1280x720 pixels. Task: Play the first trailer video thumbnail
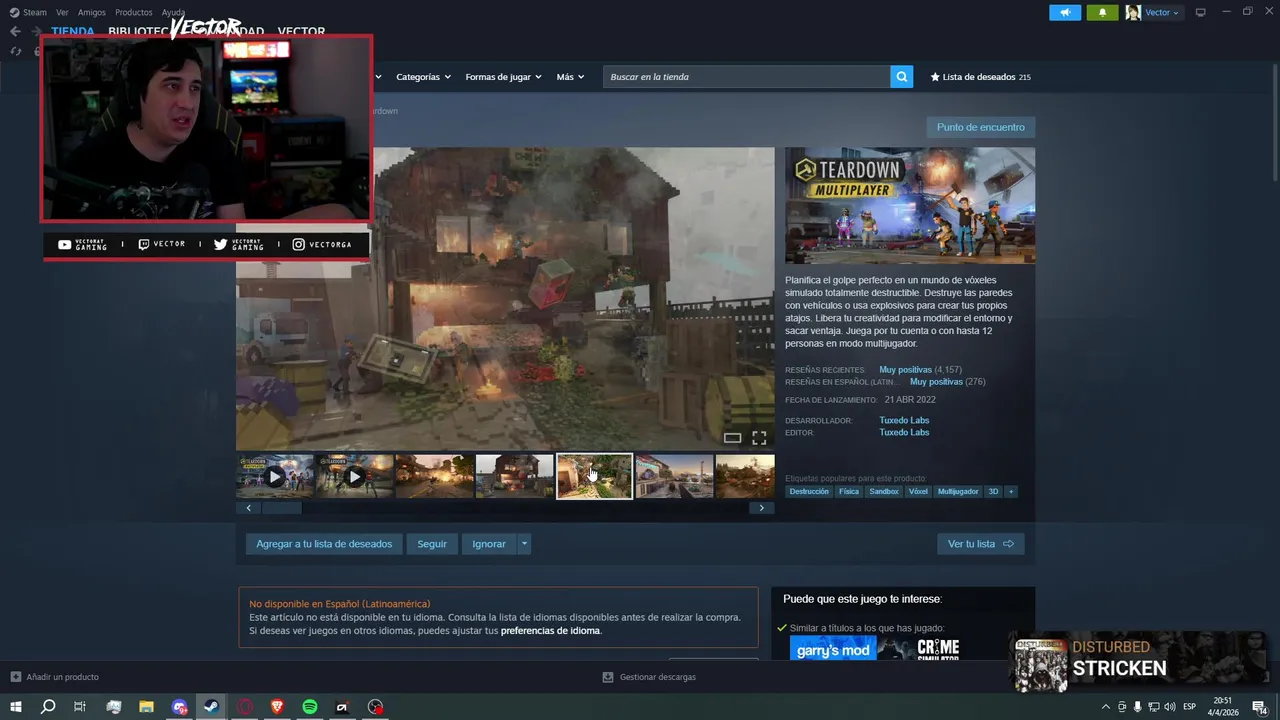275,477
